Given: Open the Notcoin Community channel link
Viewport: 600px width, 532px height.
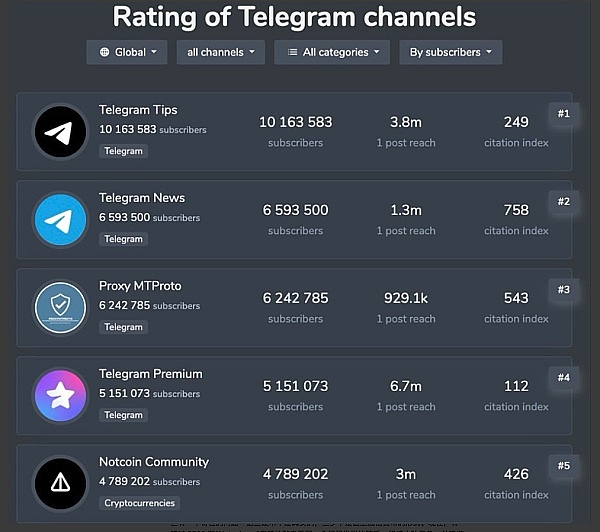Looking at the screenshot, I should tap(154, 462).
